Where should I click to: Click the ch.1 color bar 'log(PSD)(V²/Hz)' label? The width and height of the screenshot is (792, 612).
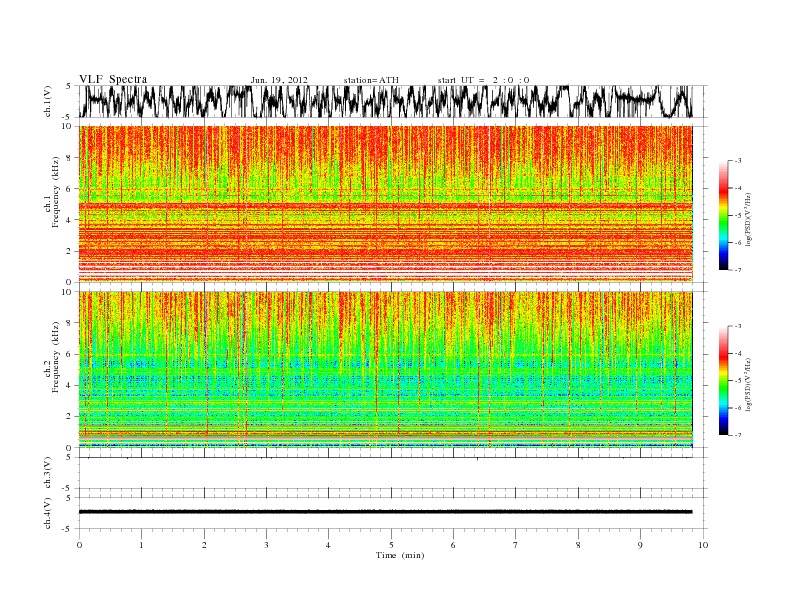(748, 220)
